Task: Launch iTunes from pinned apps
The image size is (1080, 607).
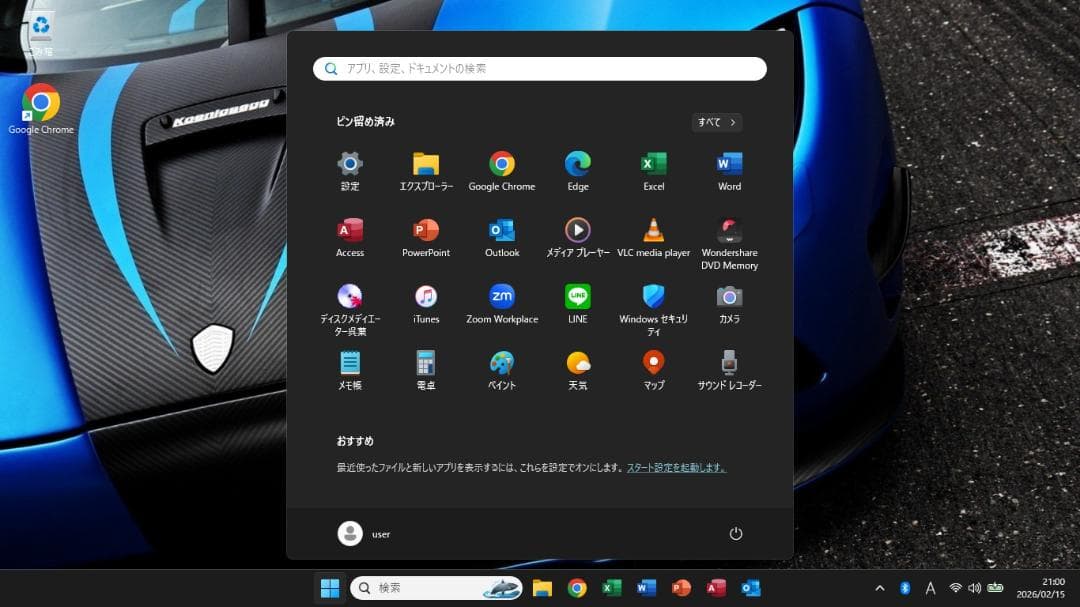Action: click(426, 304)
